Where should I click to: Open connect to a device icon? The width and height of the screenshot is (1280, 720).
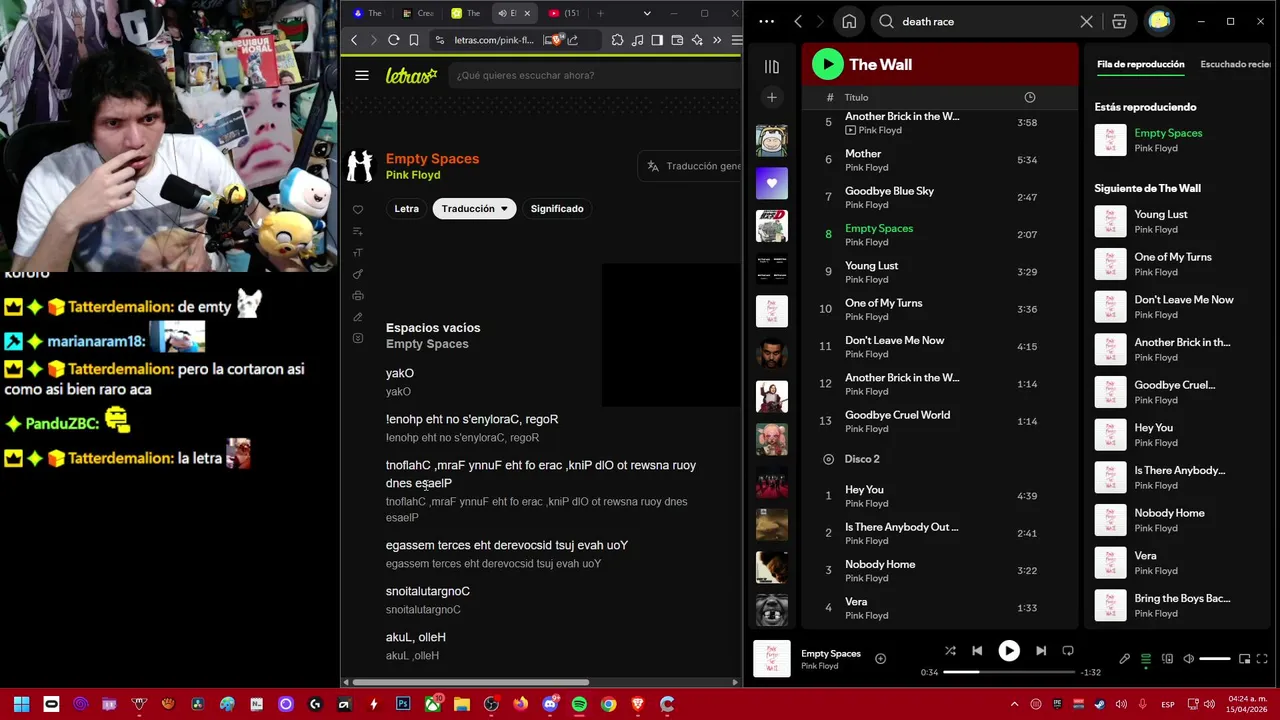[1167, 659]
